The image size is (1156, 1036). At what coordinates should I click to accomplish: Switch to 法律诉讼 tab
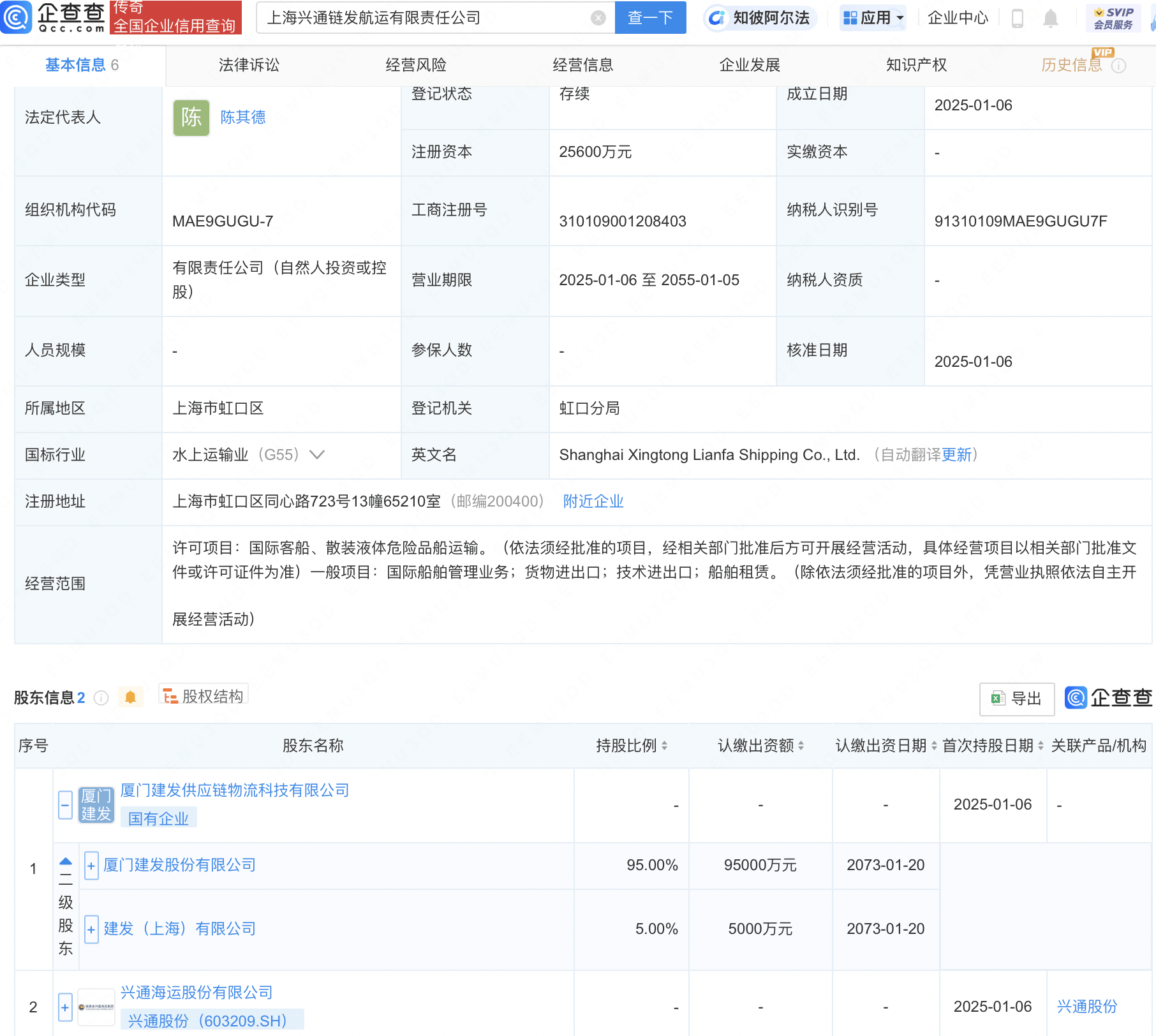click(249, 65)
